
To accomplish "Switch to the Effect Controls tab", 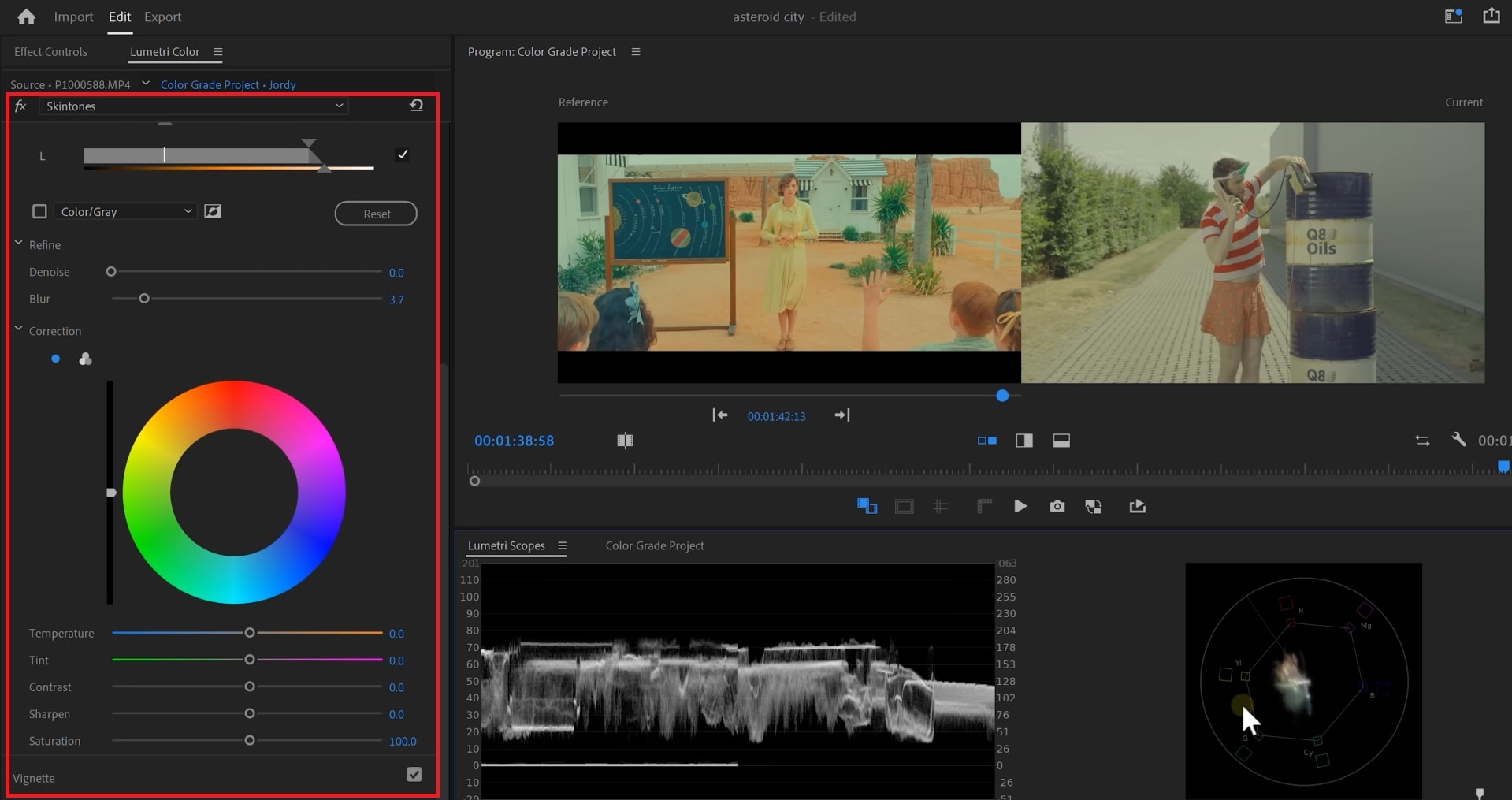I will click(50, 52).
